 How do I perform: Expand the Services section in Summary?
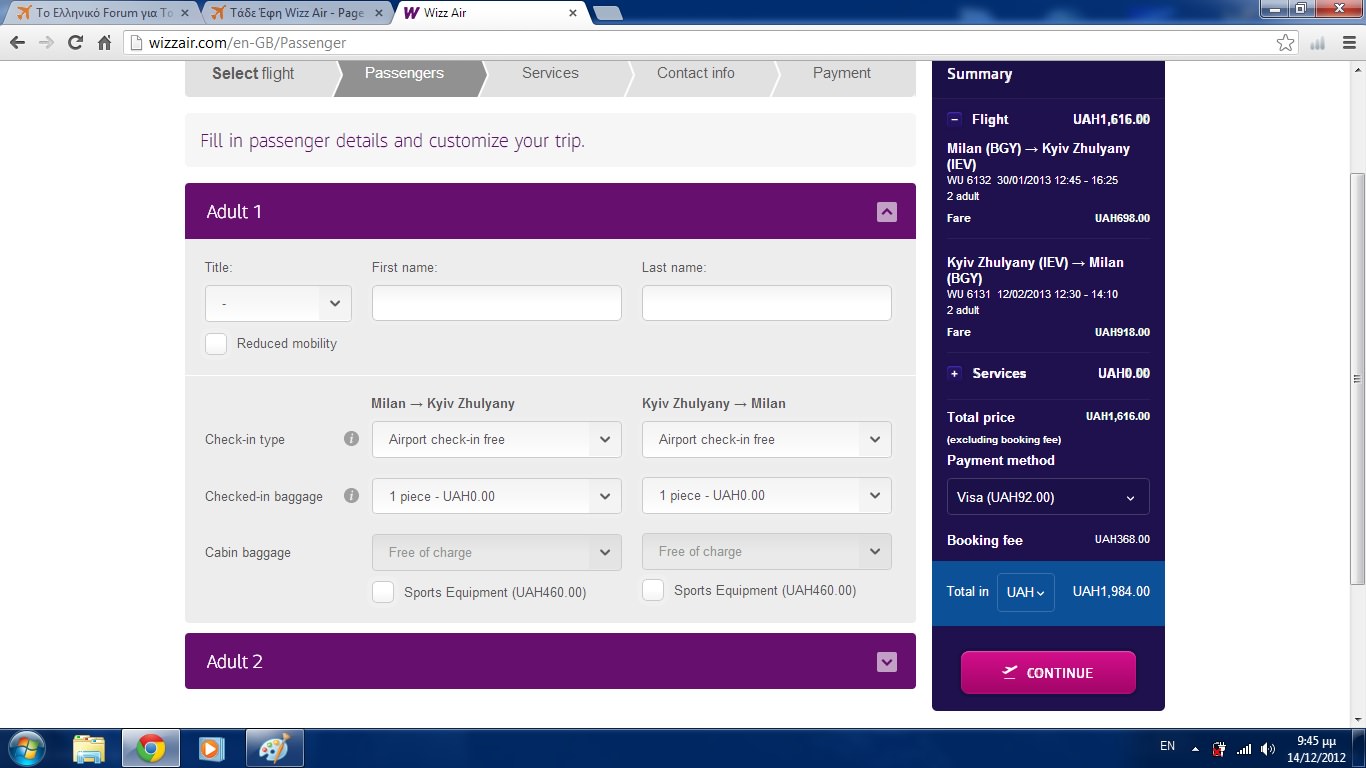(954, 373)
